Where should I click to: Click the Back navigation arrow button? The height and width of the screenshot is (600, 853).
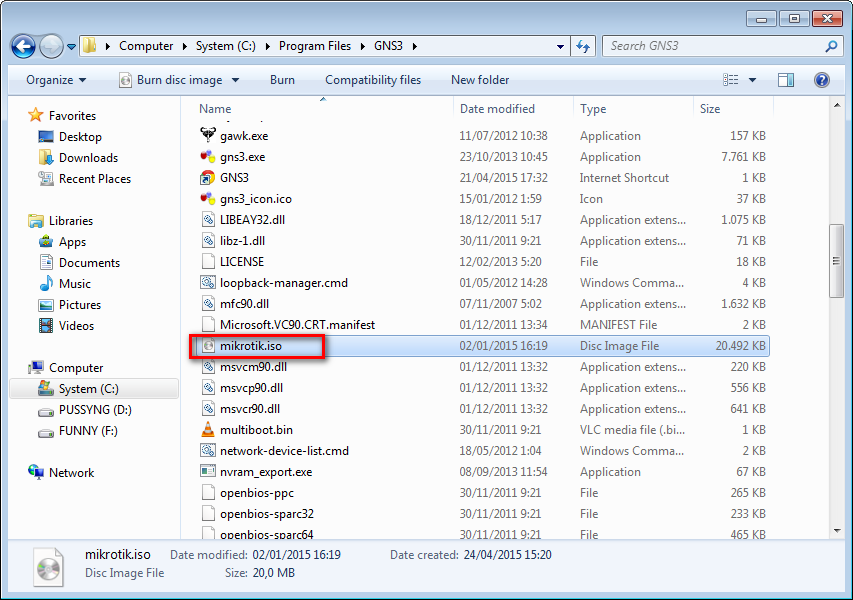(23, 46)
